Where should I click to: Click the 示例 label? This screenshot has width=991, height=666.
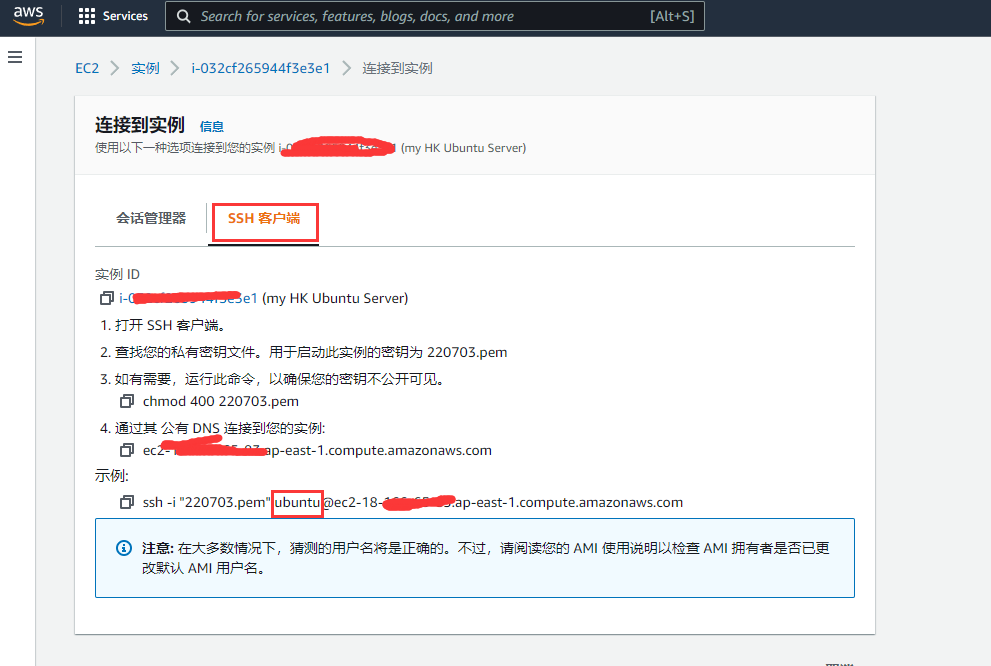coord(112,476)
